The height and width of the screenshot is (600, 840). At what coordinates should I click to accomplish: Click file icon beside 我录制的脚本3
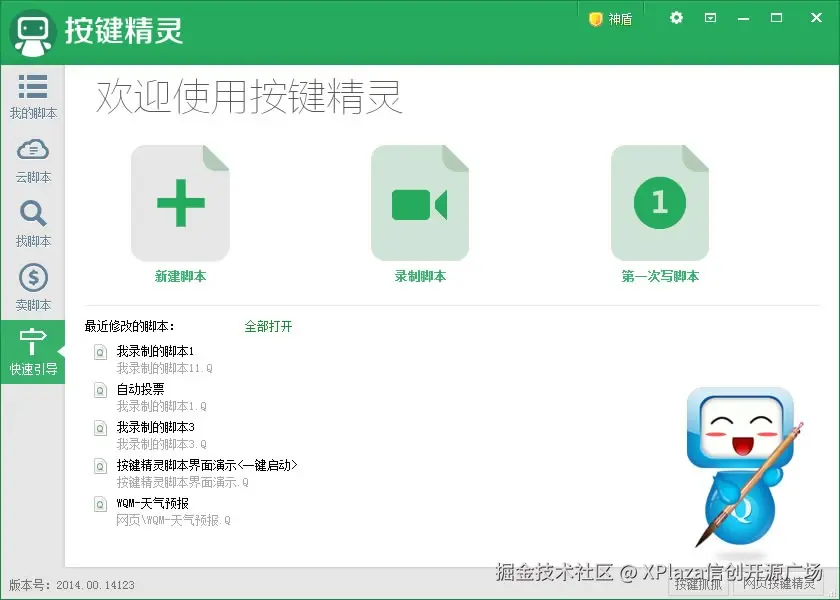[x=100, y=428]
